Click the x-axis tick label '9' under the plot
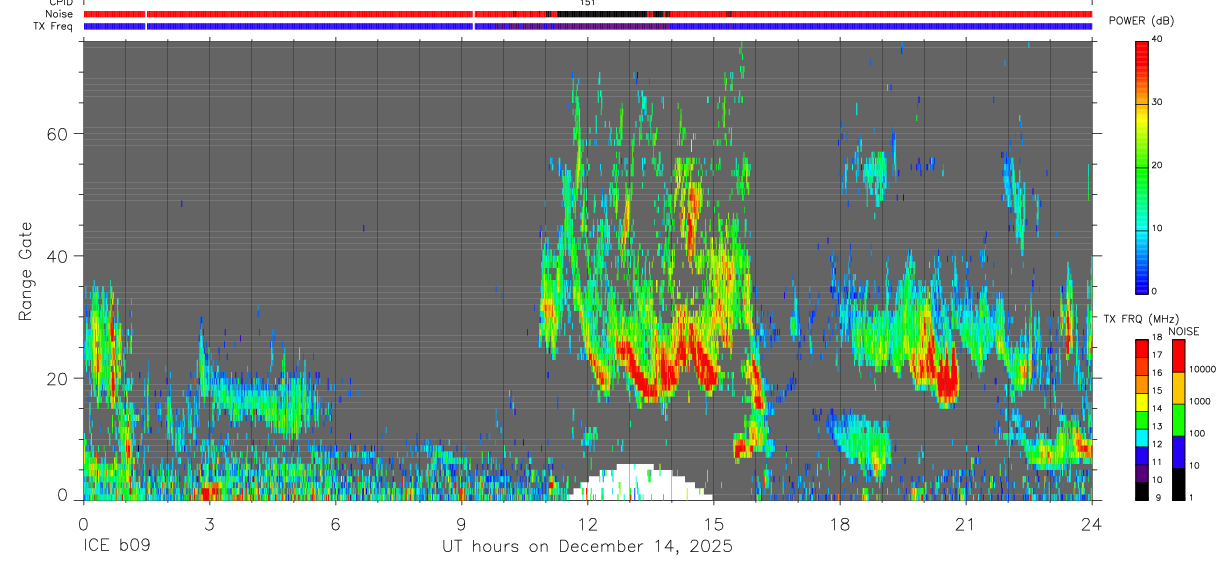 pos(461,523)
